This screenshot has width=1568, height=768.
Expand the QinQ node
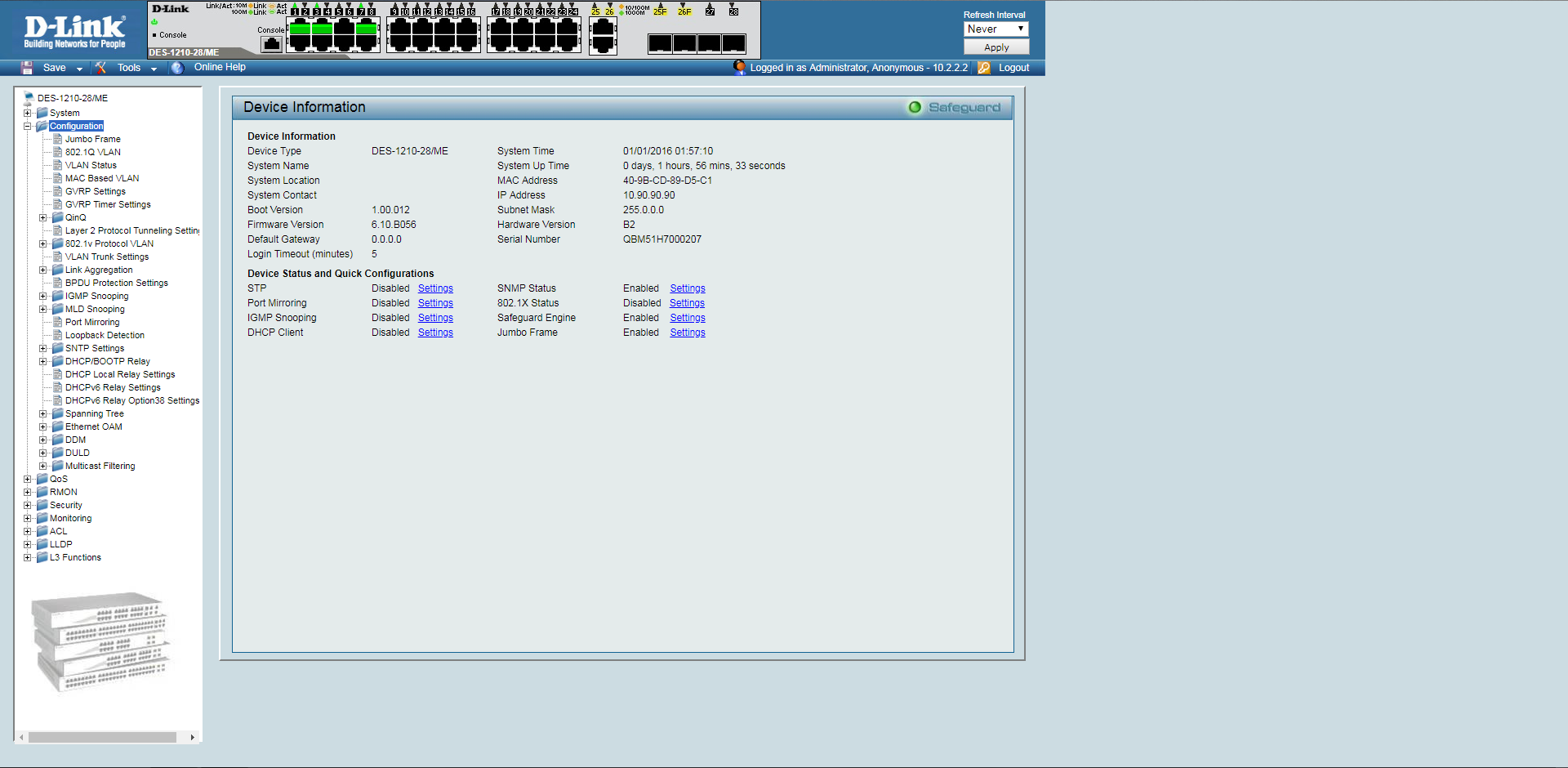(43, 217)
